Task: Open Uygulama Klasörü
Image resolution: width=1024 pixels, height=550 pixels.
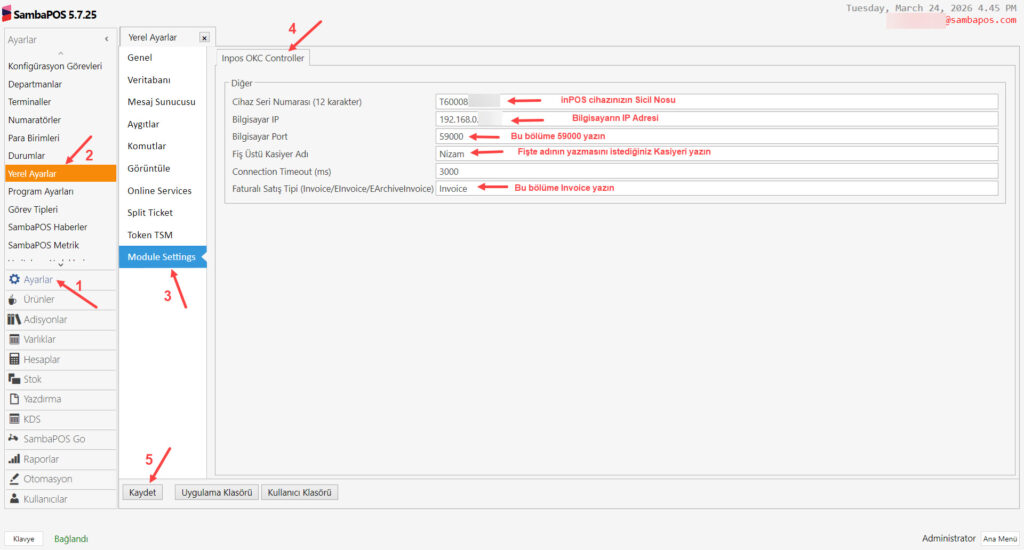Action: tap(217, 492)
